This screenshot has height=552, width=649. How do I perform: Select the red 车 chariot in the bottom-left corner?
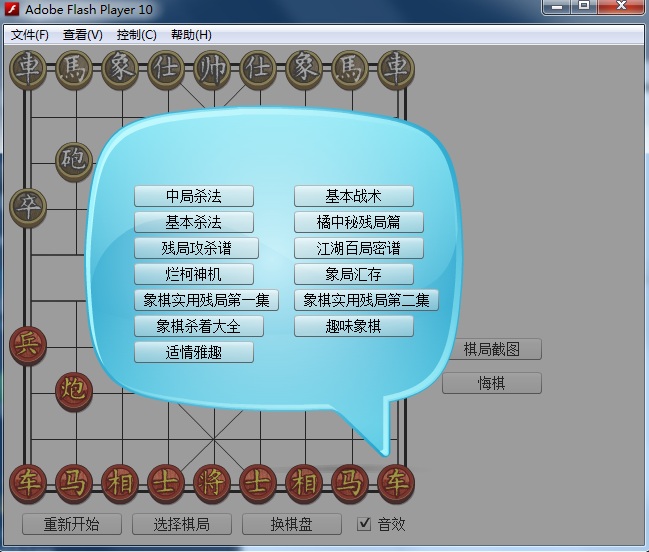pos(28,484)
